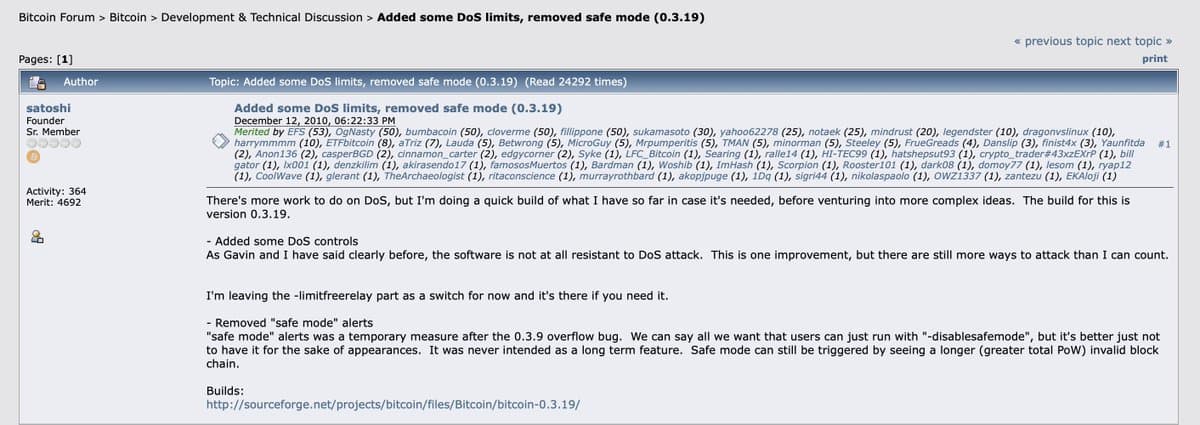Open the print view of the topic
Image resolution: width=1200 pixels, height=425 pixels.
[x=1155, y=59]
